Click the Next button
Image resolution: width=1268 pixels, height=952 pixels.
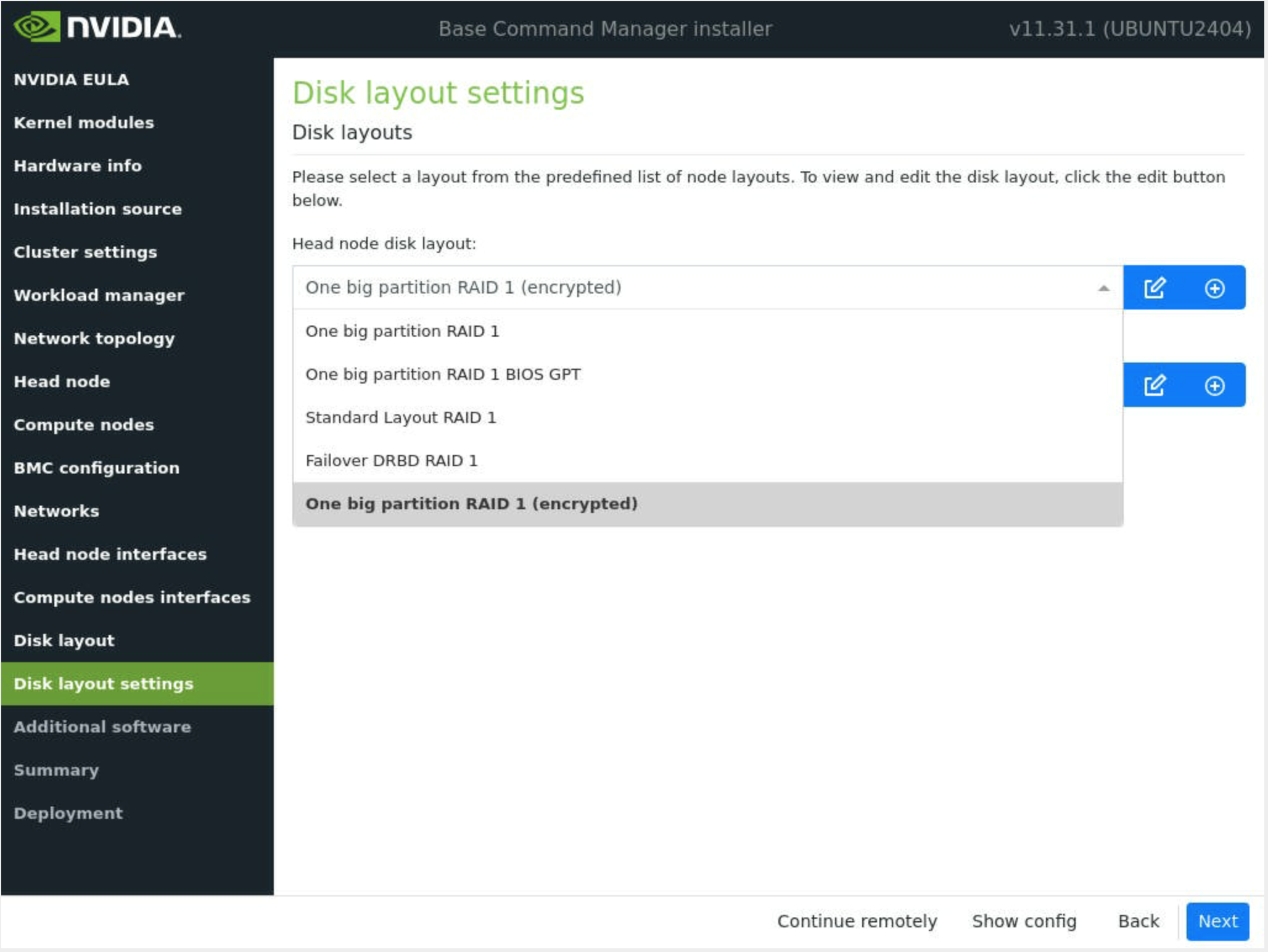coord(1217,921)
